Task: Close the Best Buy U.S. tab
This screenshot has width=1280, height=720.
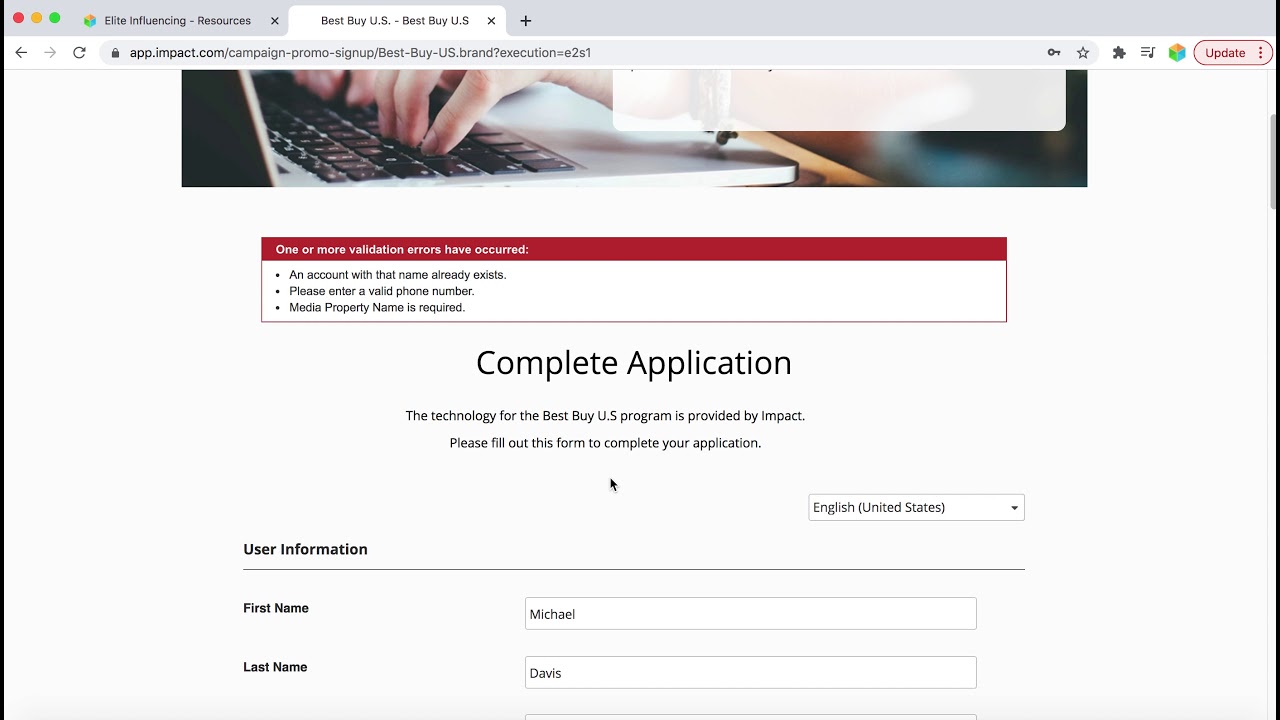Action: (491, 20)
